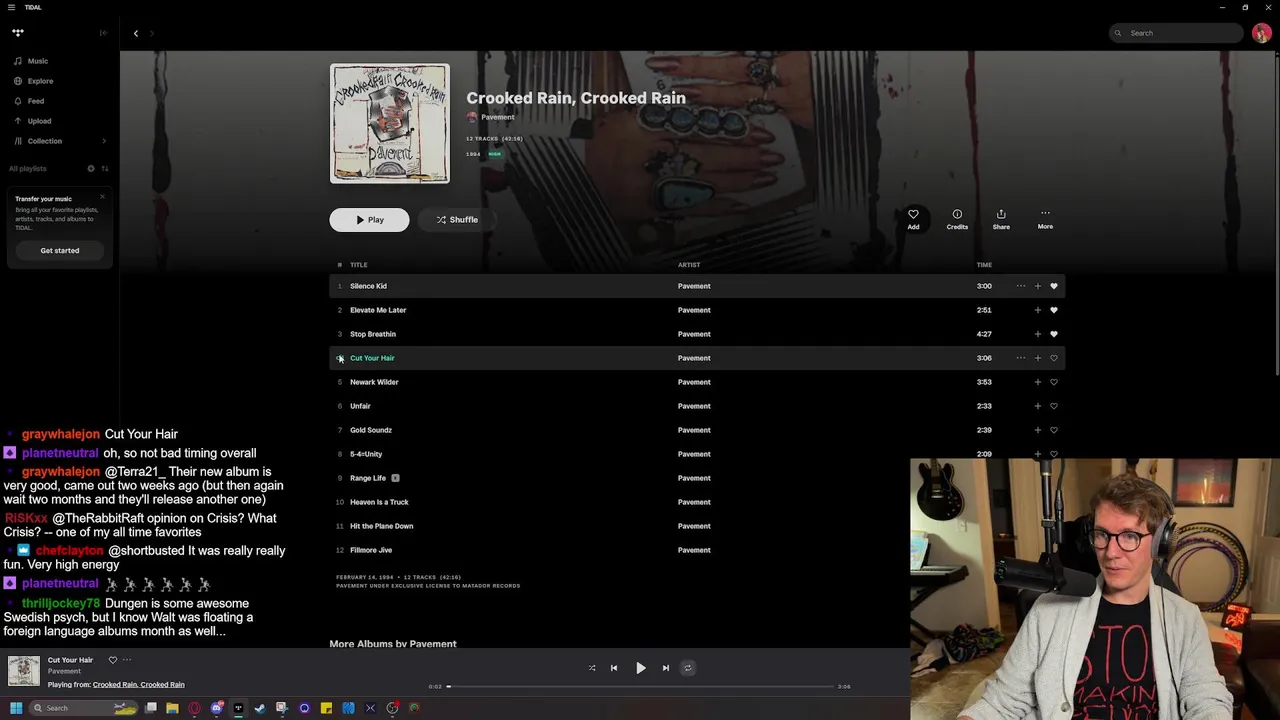This screenshot has width=1280, height=720.
Task: Create a new playlist with the plus icon
Action: pyautogui.click(x=90, y=168)
